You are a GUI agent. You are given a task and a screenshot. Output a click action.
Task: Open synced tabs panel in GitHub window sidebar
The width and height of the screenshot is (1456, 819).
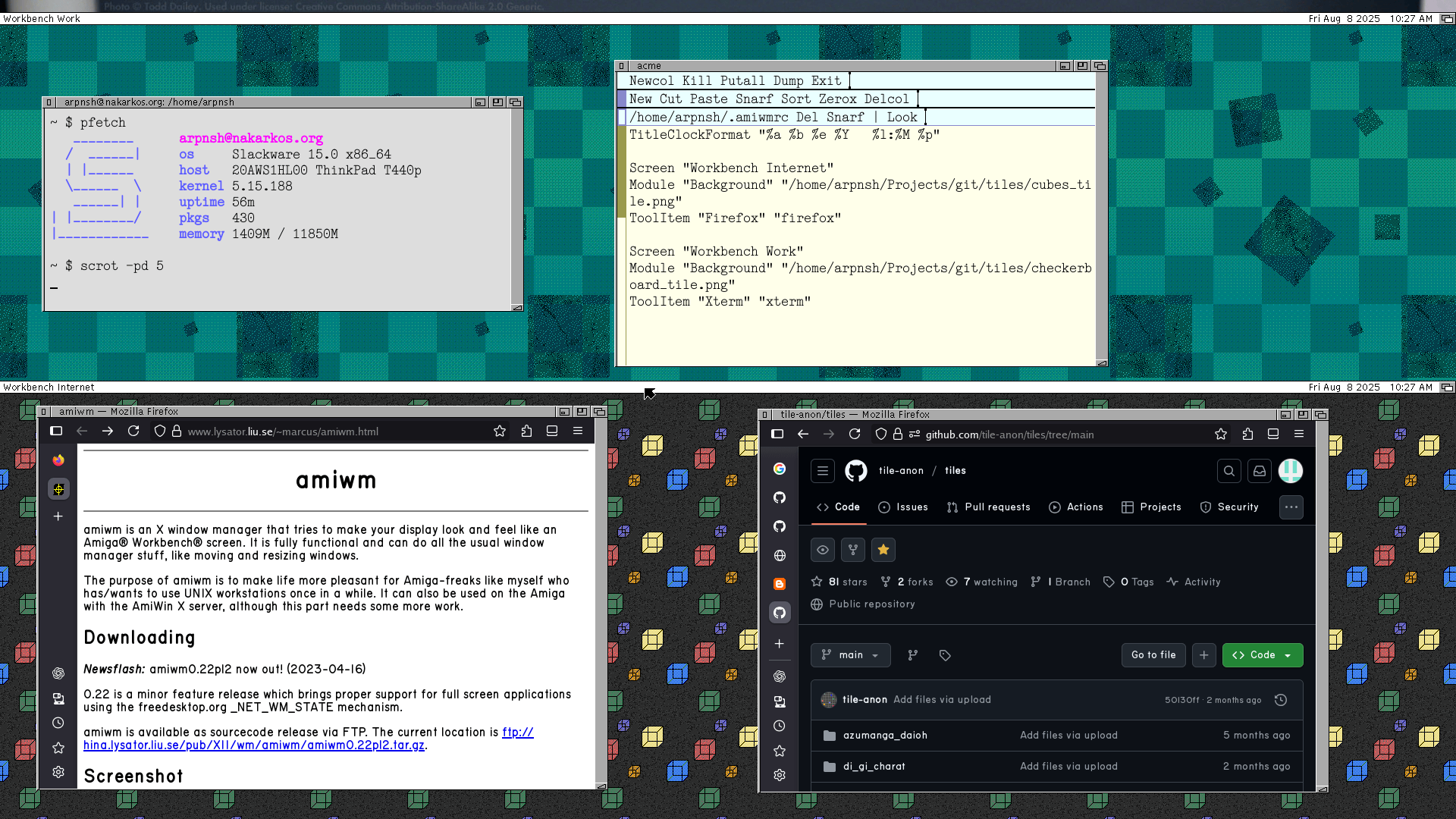coord(779,701)
